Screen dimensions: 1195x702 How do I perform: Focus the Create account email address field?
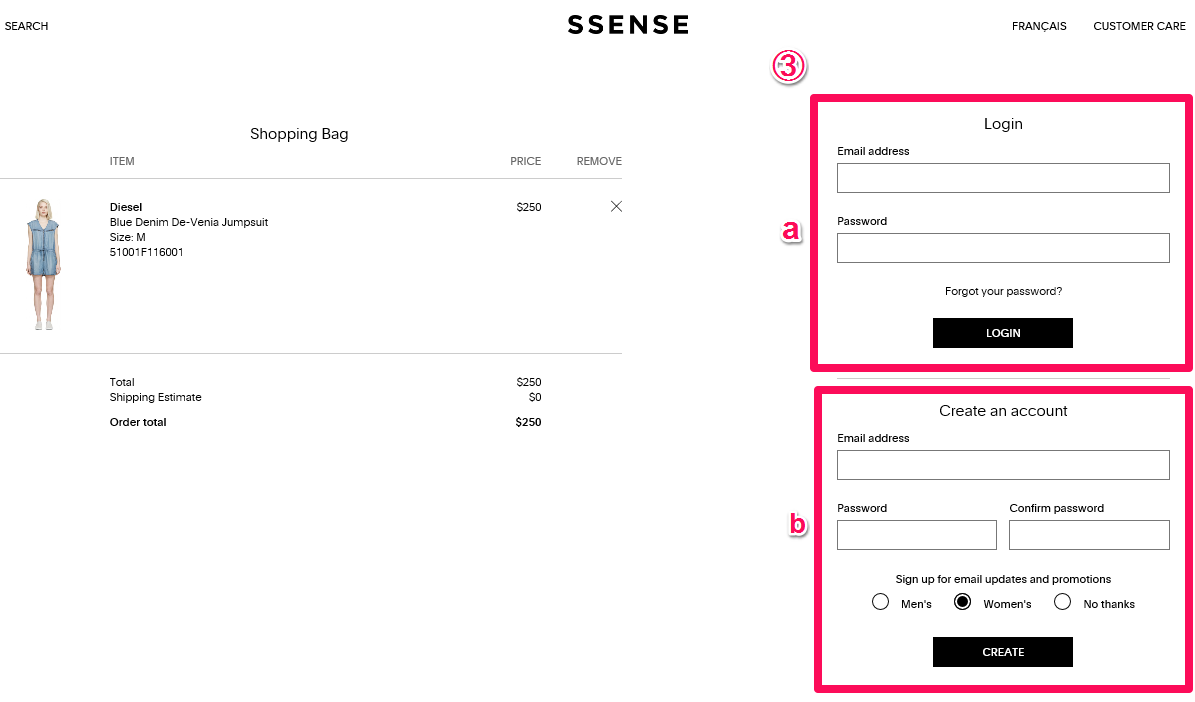click(1003, 465)
